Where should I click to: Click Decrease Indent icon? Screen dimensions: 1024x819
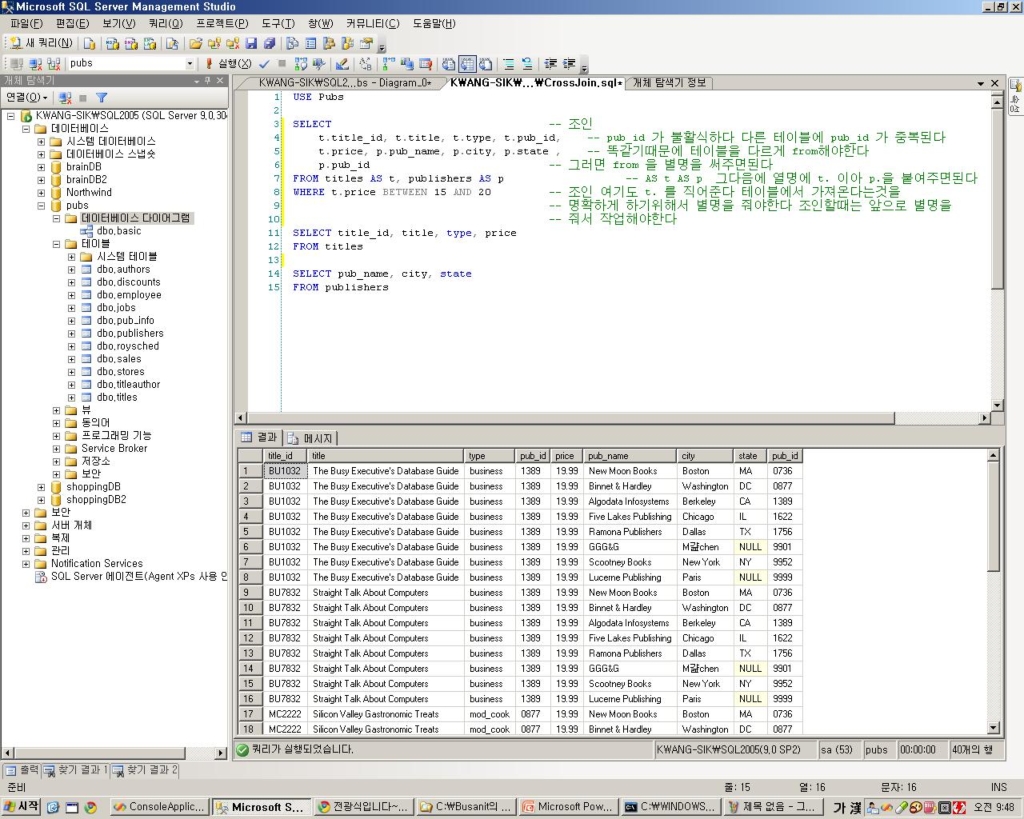(x=551, y=63)
